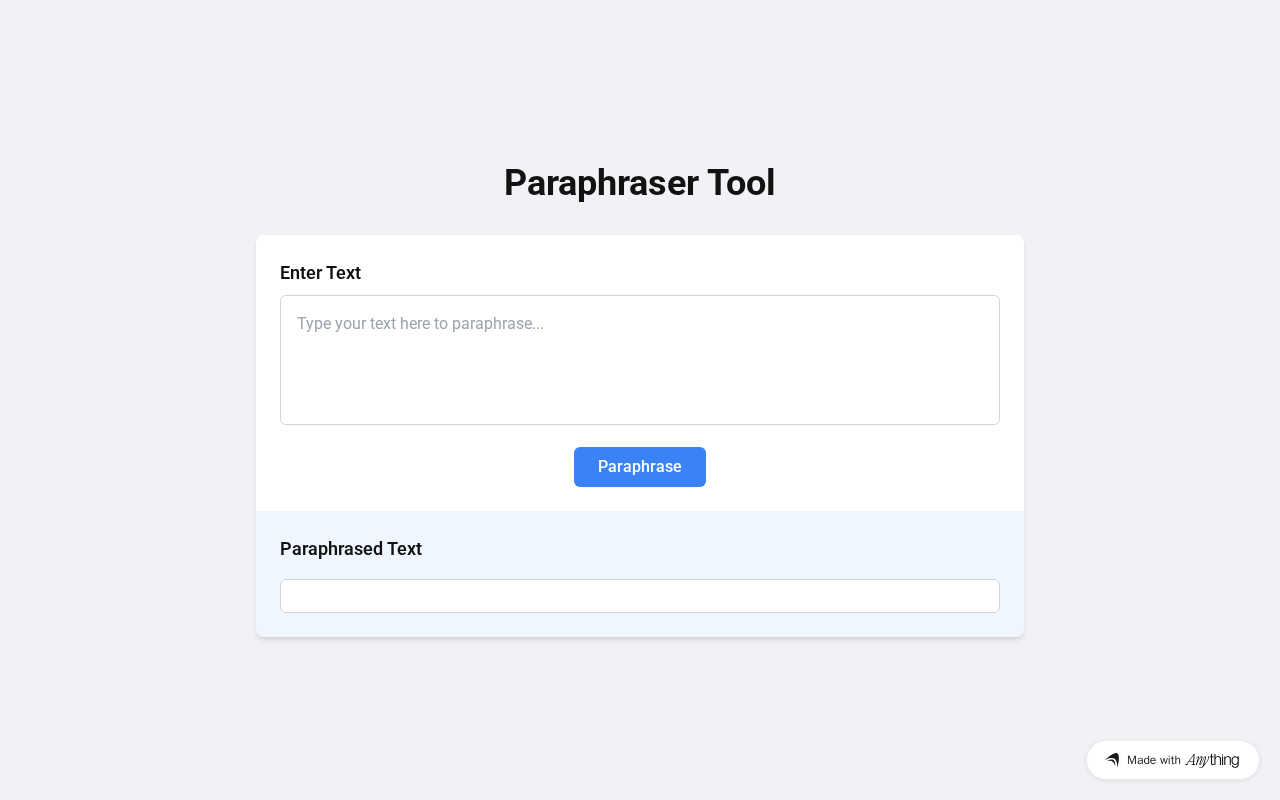Click the Paraphraser Tool page heading
This screenshot has width=1280, height=800.
coord(640,183)
